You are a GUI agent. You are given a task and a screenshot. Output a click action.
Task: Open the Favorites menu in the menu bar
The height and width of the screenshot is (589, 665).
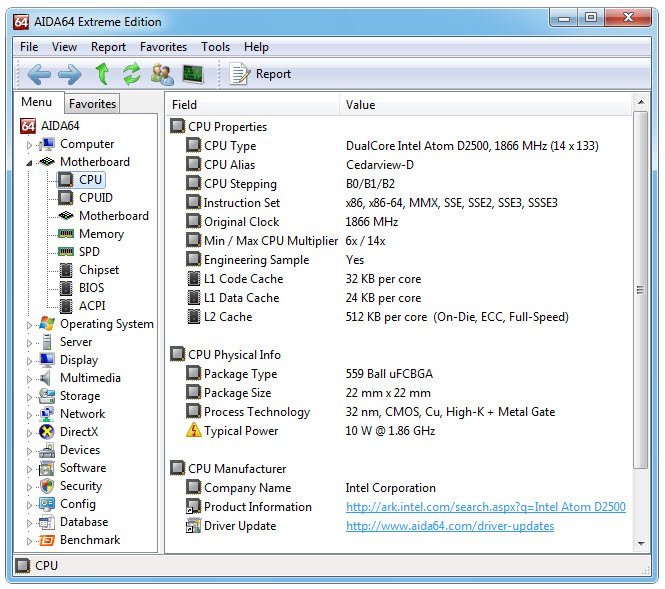coord(163,47)
